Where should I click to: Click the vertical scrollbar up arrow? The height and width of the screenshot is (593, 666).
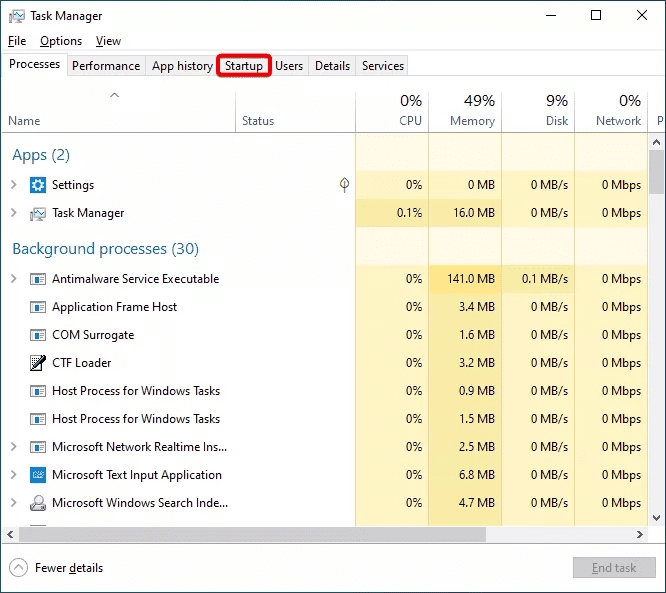click(656, 142)
